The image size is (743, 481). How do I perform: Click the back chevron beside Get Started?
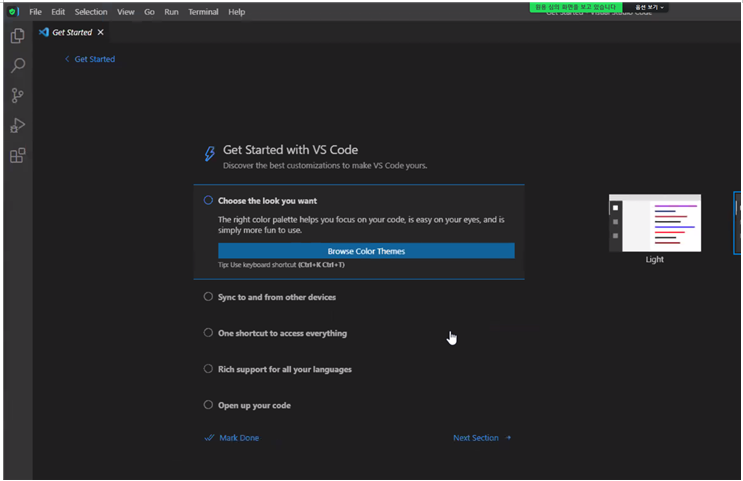[67, 59]
